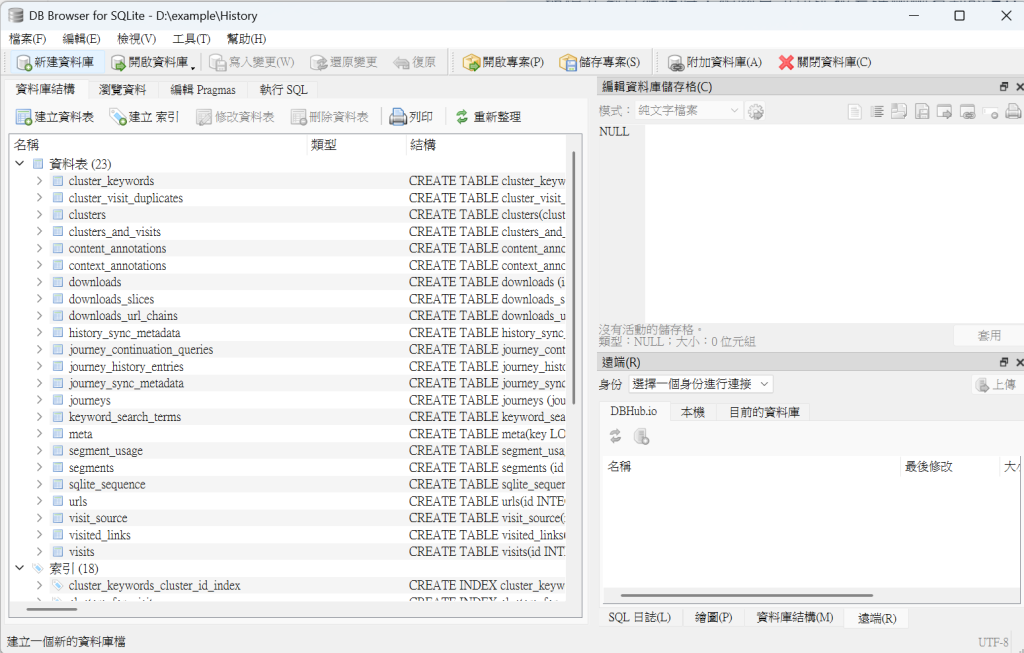Image resolution: width=1024 pixels, height=653 pixels.
Task: Expand the downloads table row
Action: [x=39, y=281]
